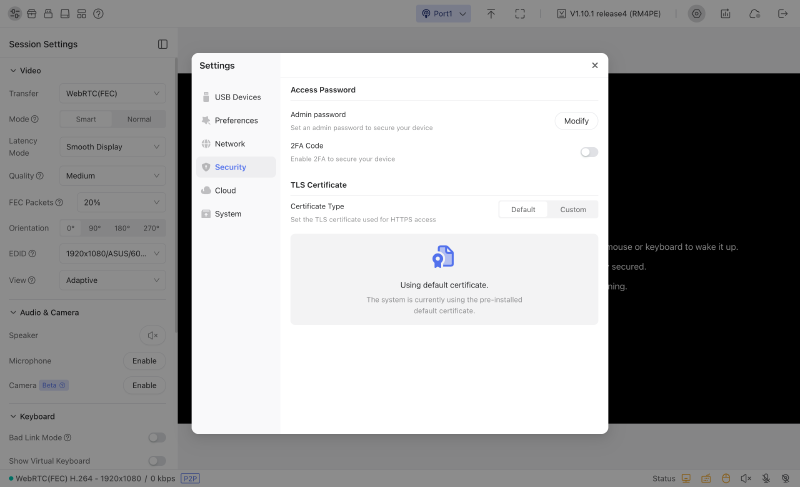Click the mouse status icon in status bar
Viewport: 800px width, 487px height.
(726, 478)
